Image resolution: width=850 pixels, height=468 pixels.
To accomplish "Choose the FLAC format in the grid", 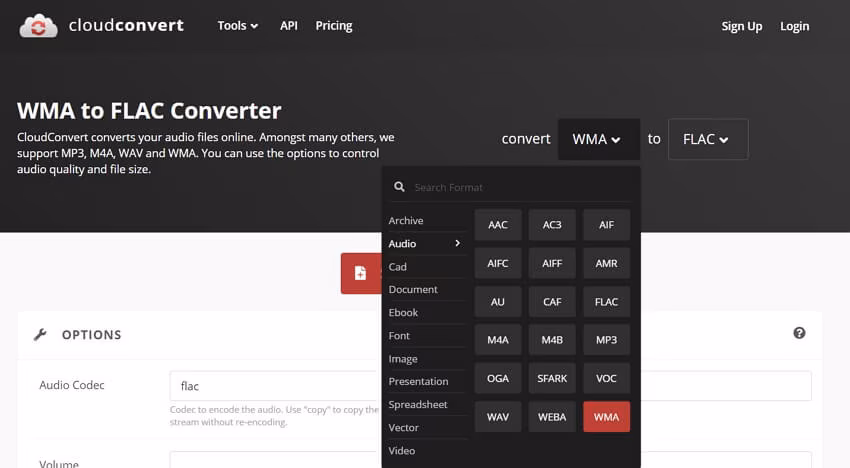I will tap(607, 302).
